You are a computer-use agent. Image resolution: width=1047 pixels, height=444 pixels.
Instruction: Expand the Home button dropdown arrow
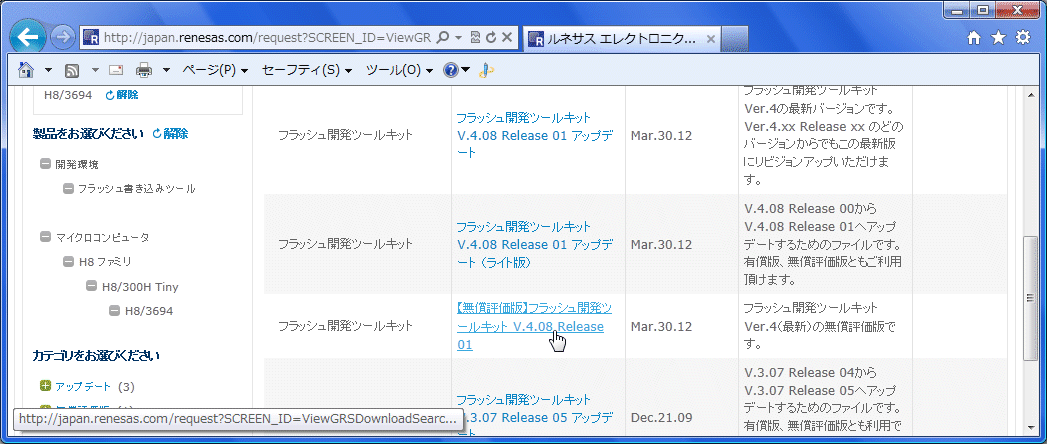pyautogui.click(x=48, y=70)
